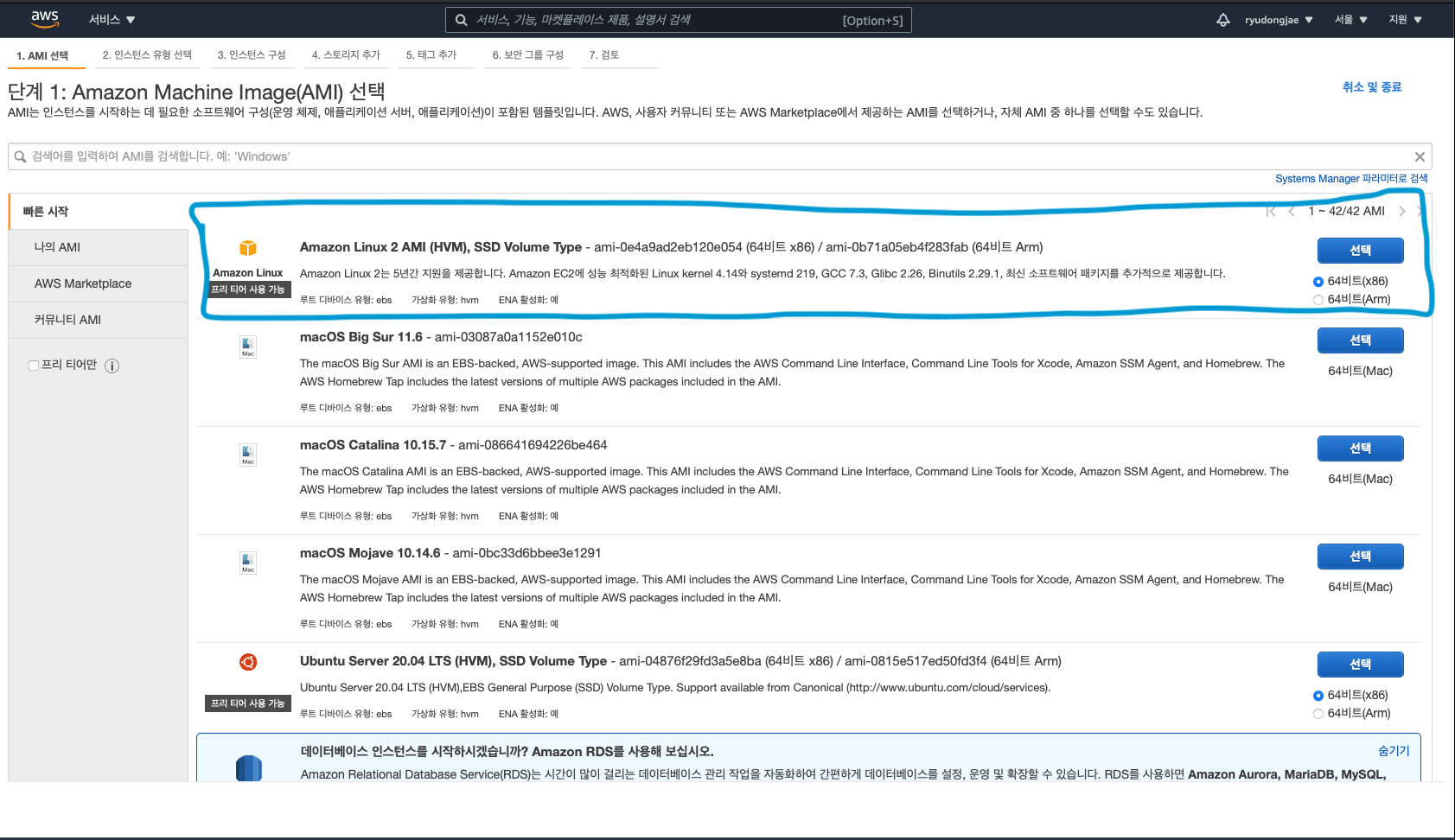This screenshot has width=1455, height=840.
Task: Click the Amazon RDS database icon
Action: pyautogui.click(x=249, y=768)
